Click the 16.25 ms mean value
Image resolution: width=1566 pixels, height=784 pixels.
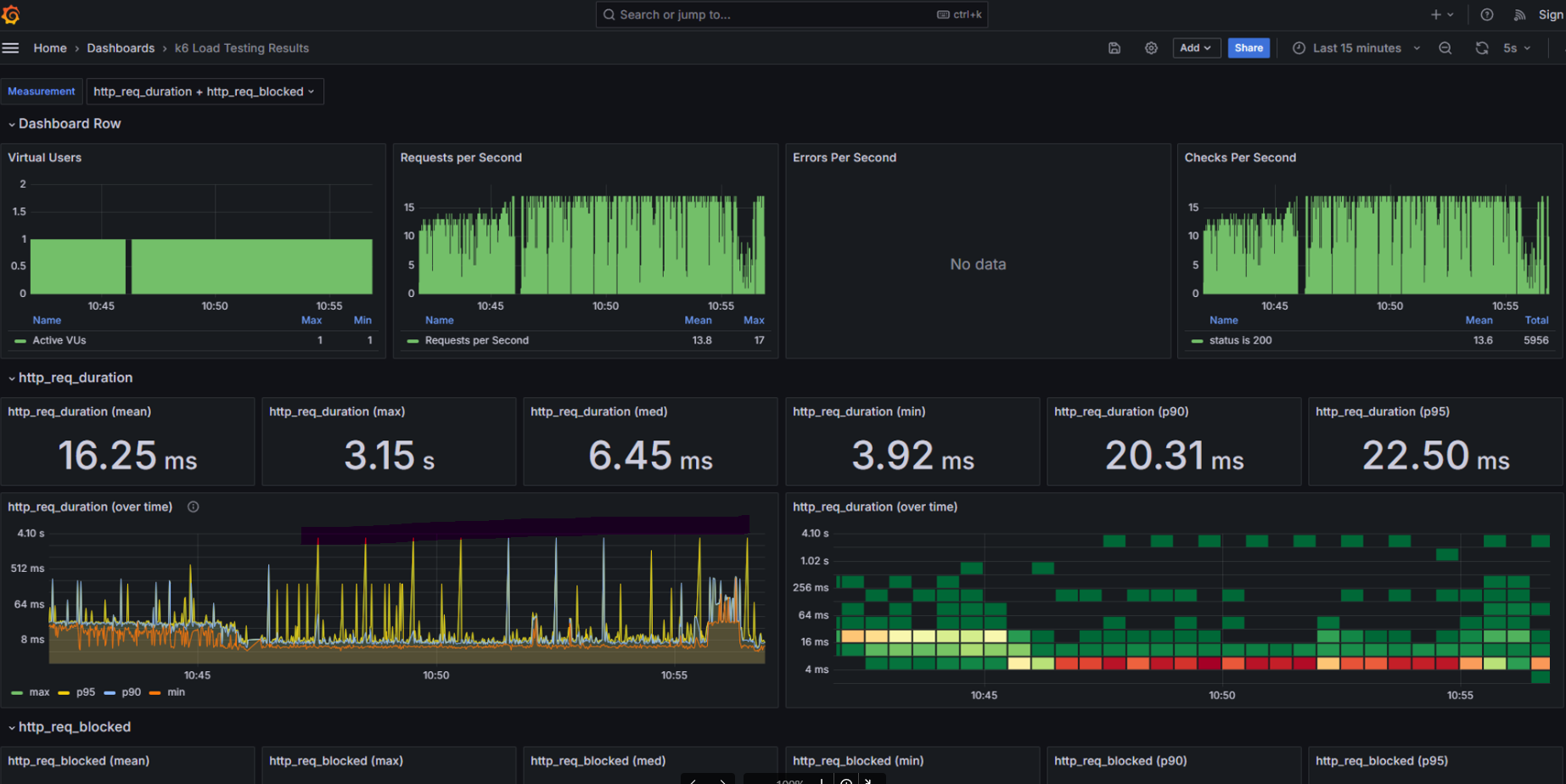point(127,456)
